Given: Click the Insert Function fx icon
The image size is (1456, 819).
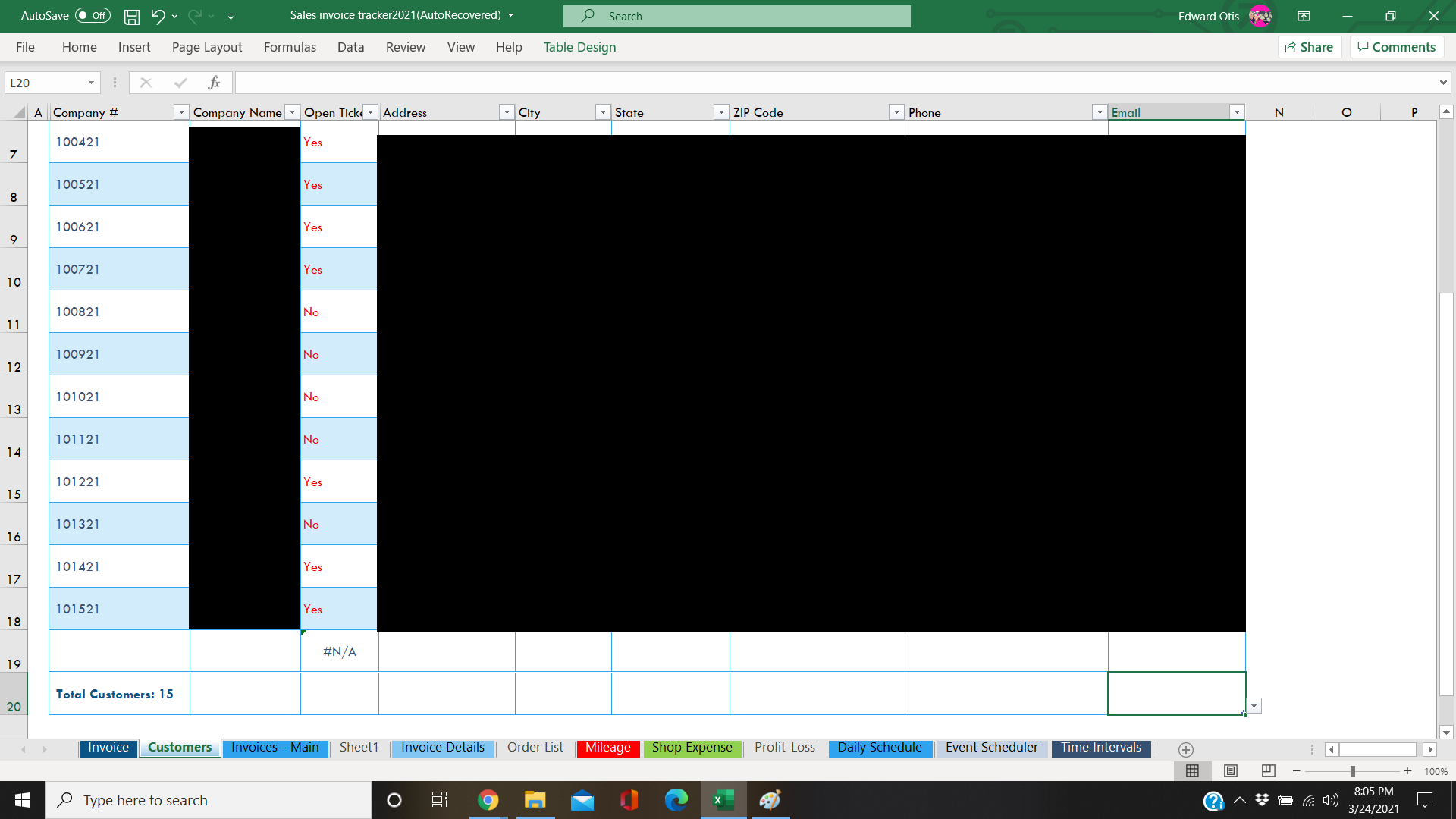Looking at the screenshot, I should coord(215,83).
